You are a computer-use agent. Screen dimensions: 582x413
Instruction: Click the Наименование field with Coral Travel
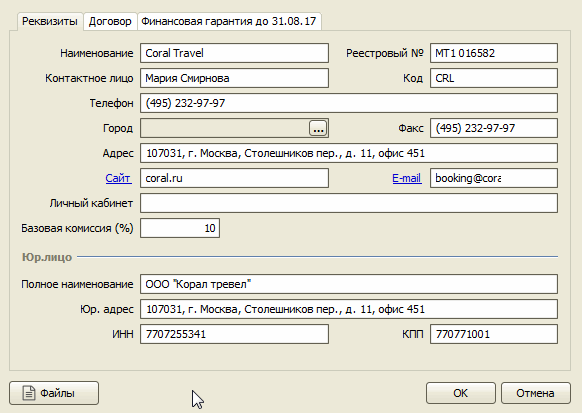(234, 53)
